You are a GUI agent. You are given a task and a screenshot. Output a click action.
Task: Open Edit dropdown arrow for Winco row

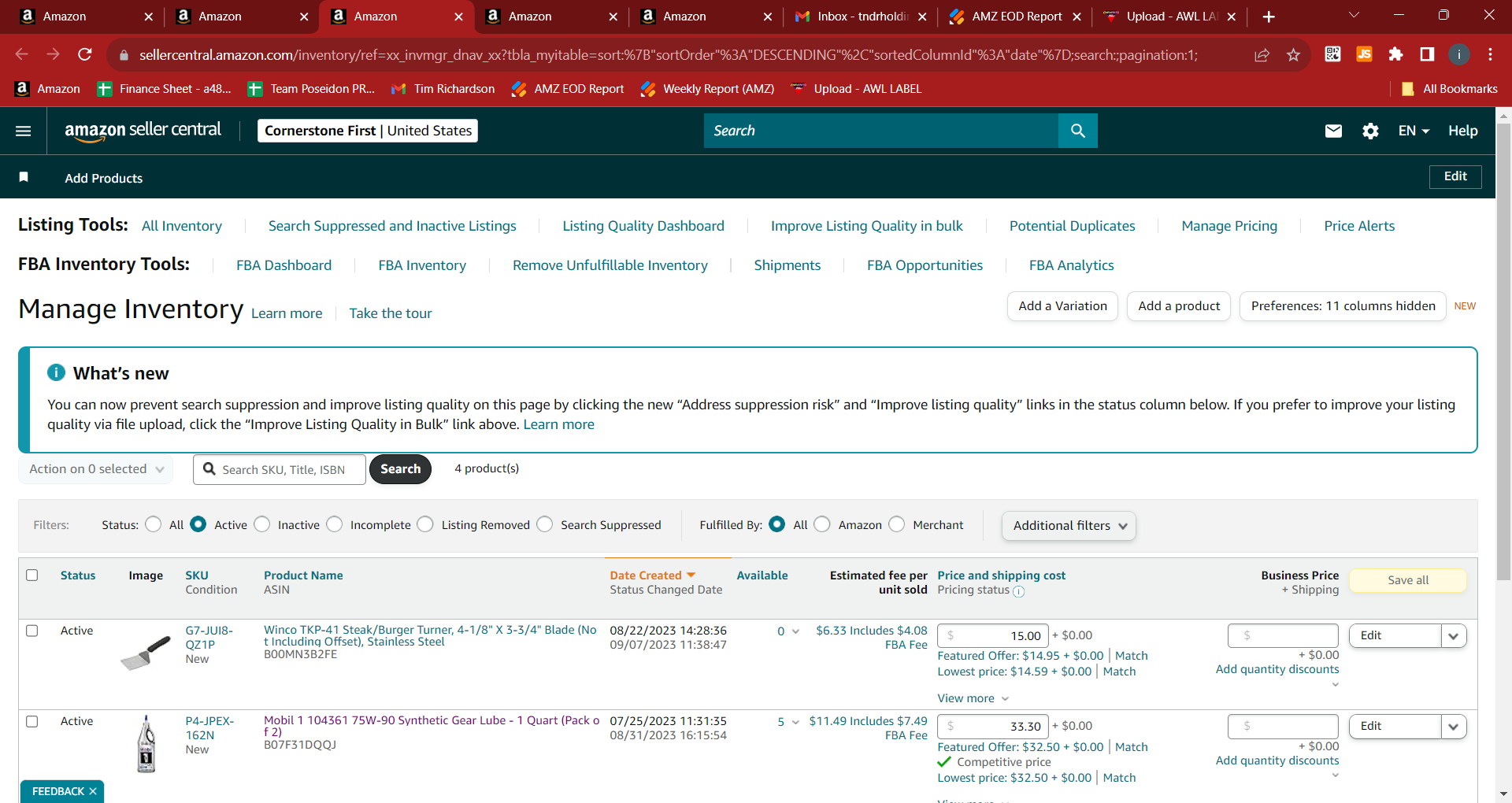click(x=1454, y=636)
